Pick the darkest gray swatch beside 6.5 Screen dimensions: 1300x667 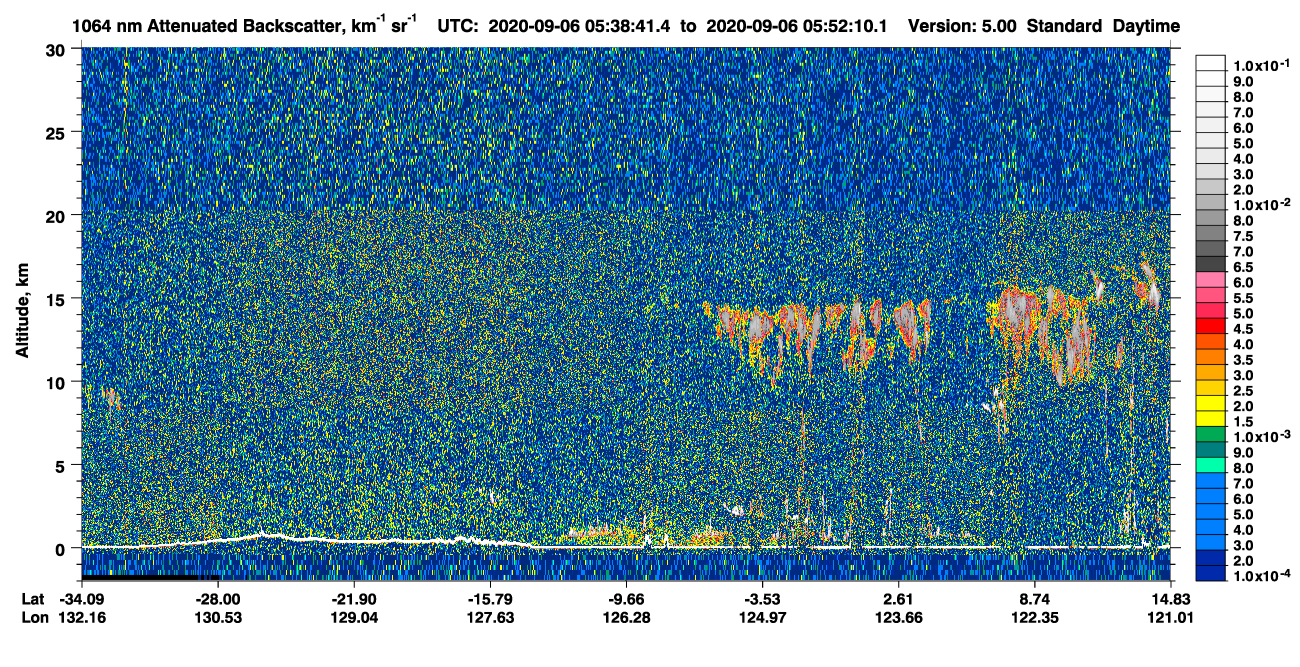coord(1210,263)
